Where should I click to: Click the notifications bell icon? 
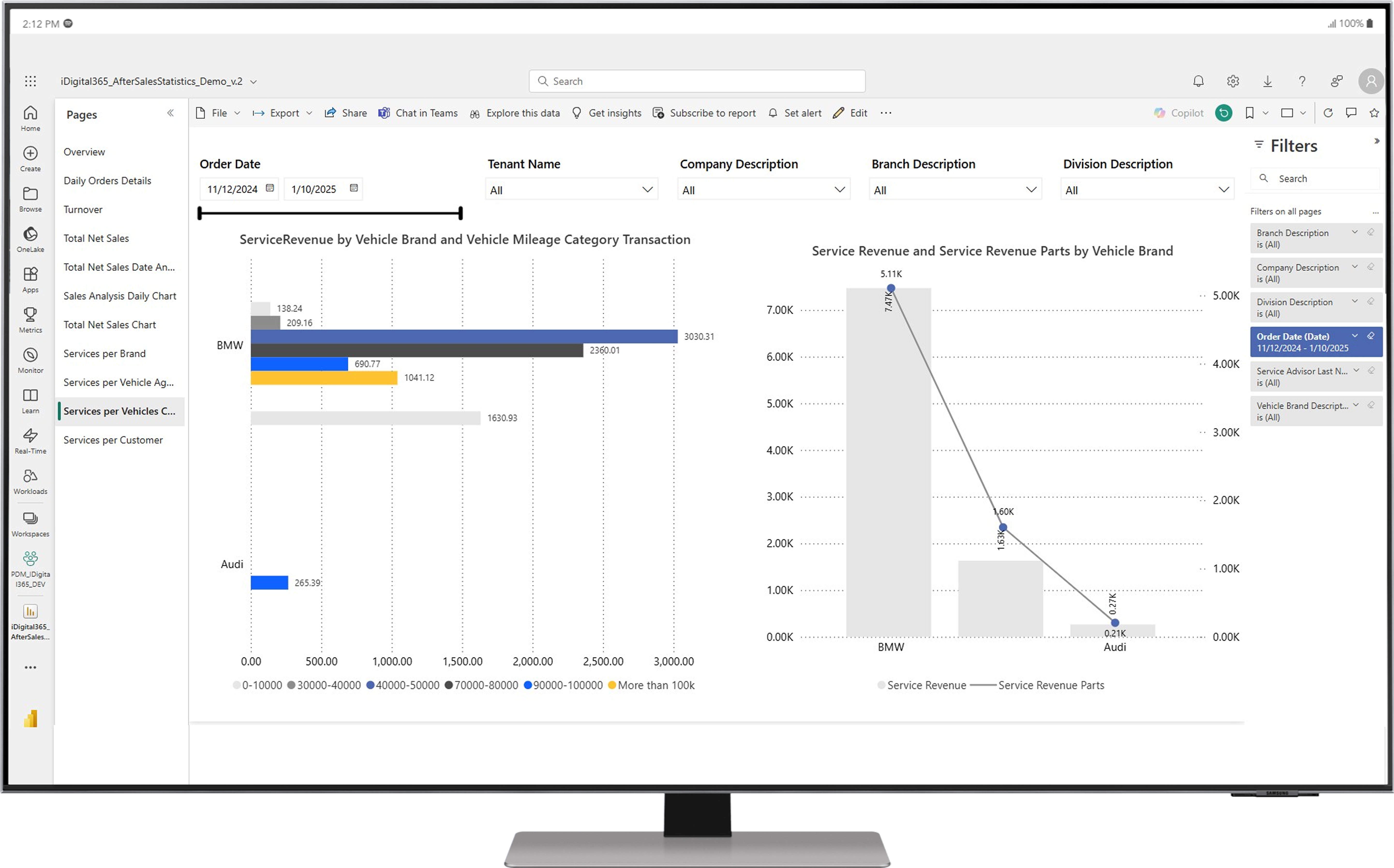[x=1198, y=82]
